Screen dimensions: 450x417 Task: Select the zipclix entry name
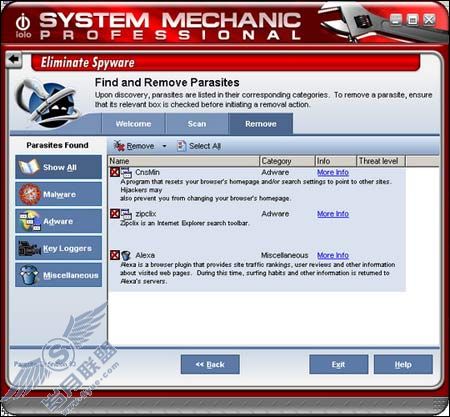point(146,214)
